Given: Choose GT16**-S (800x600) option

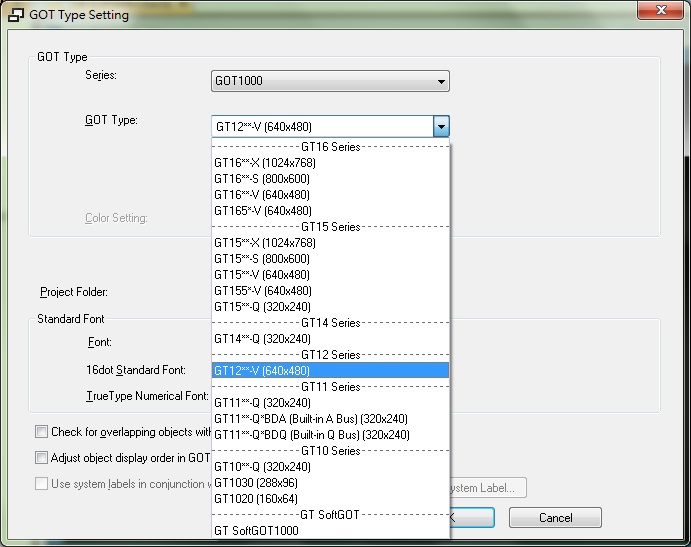Looking at the screenshot, I should 261,179.
